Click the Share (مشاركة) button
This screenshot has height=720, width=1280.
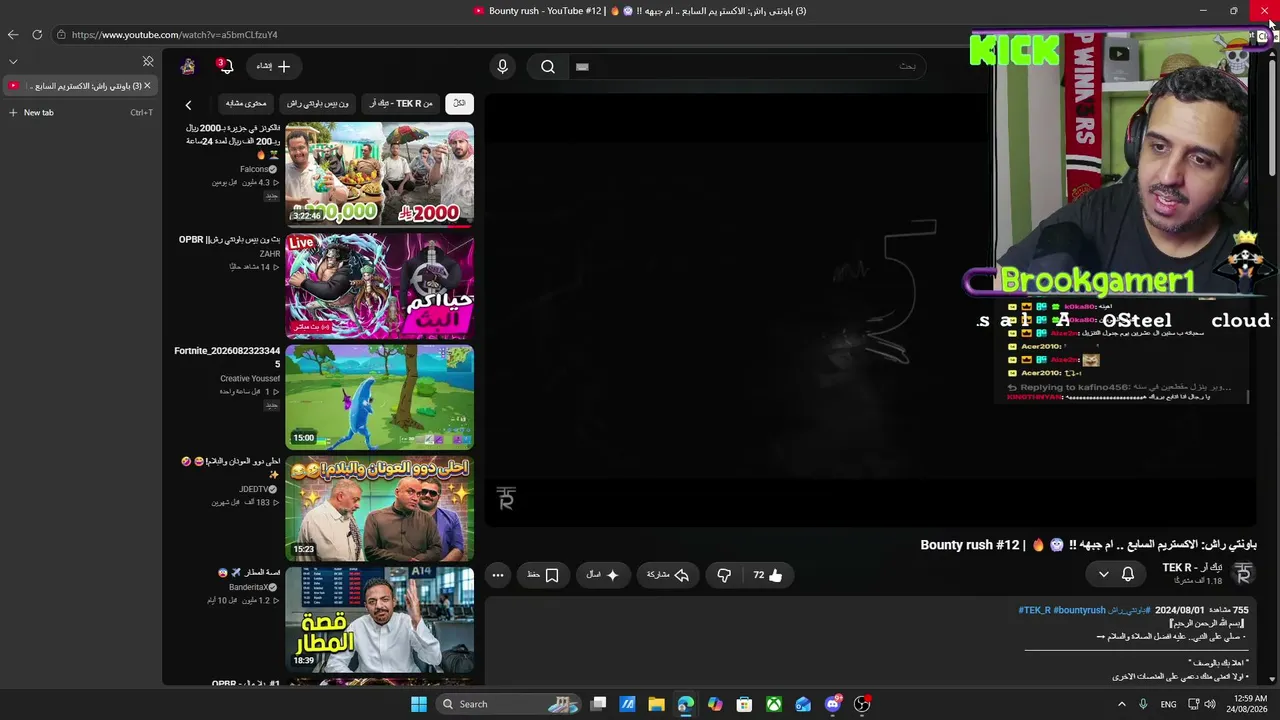point(668,575)
